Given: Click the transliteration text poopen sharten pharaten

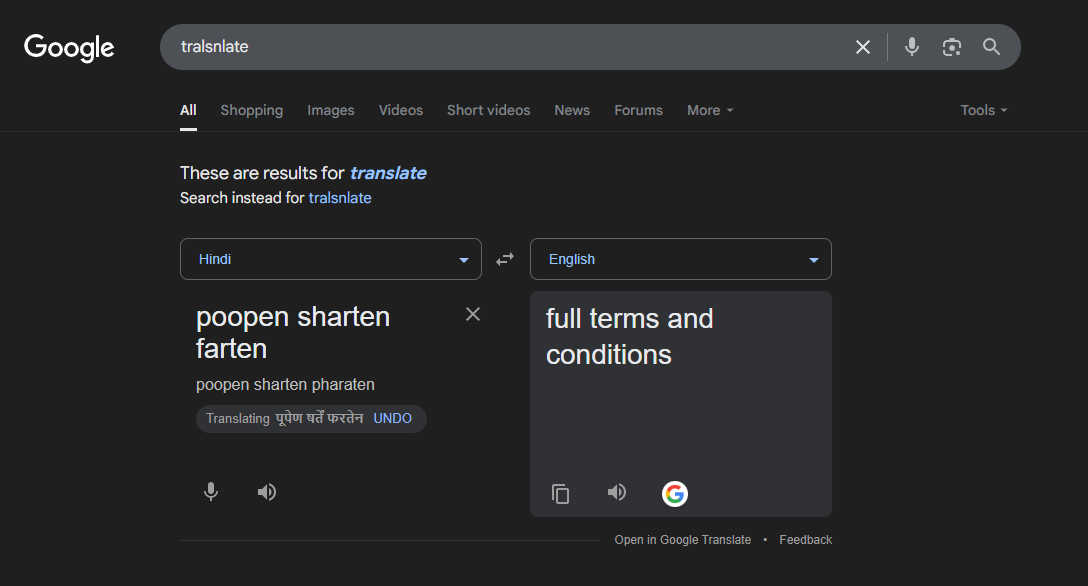Looking at the screenshot, I should click(285, 384).
